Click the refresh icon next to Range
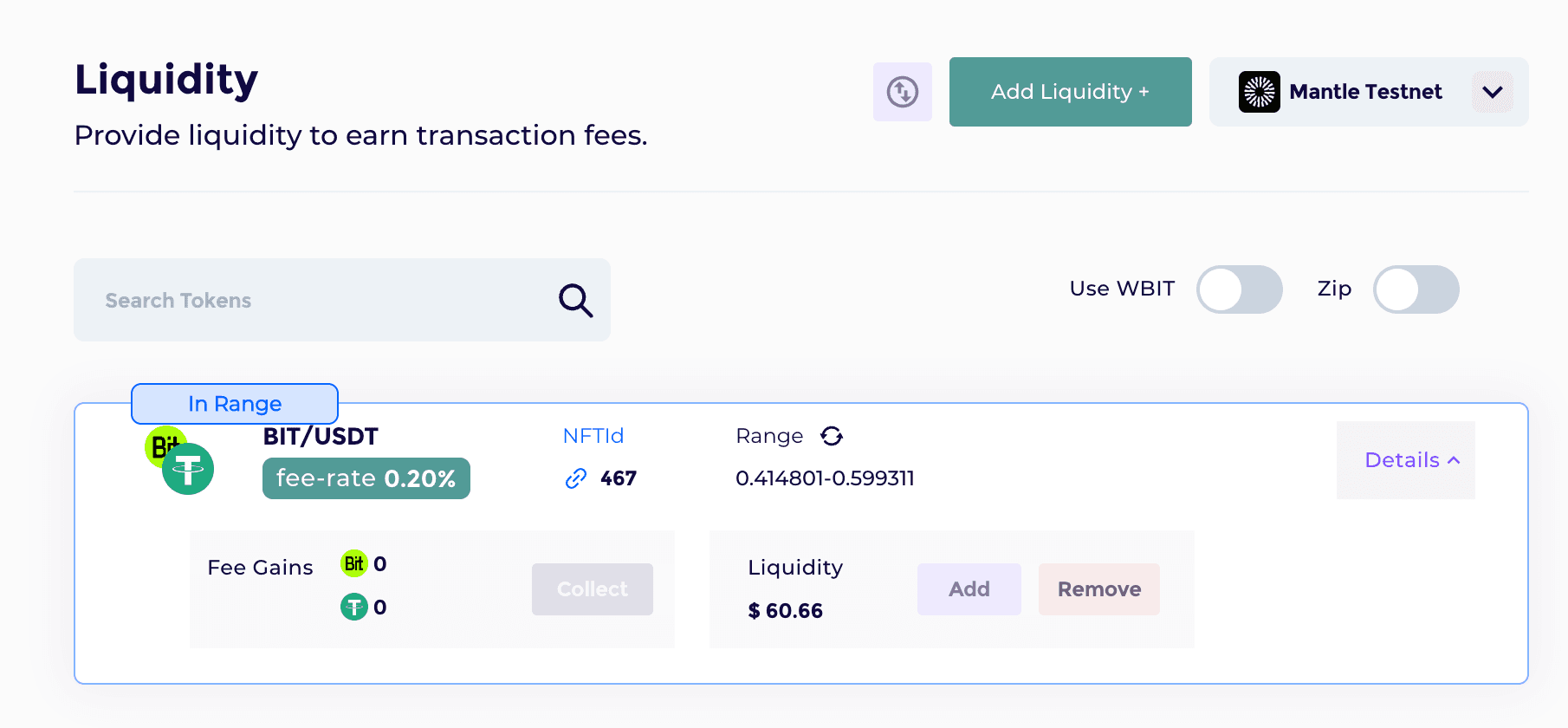 tap(832, 436)
